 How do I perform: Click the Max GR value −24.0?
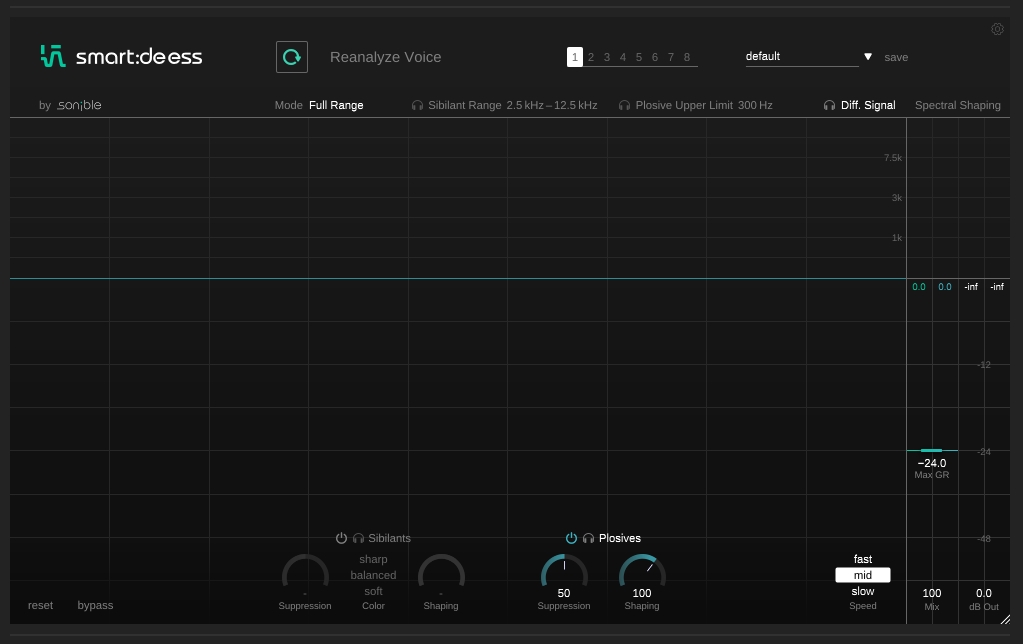click(x=932, y=463)
